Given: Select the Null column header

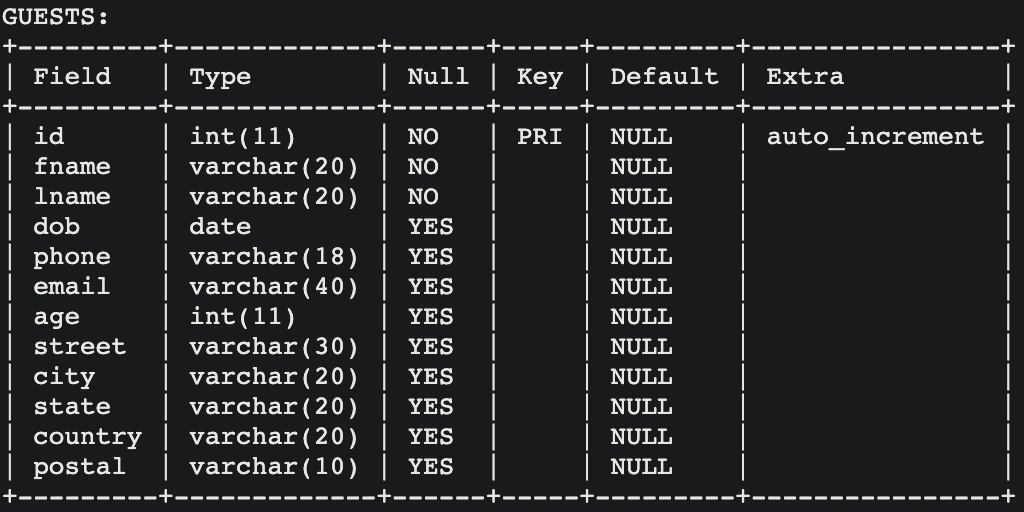Looking at the screenshot, I should pyautogui.click(x=437, y=77).
